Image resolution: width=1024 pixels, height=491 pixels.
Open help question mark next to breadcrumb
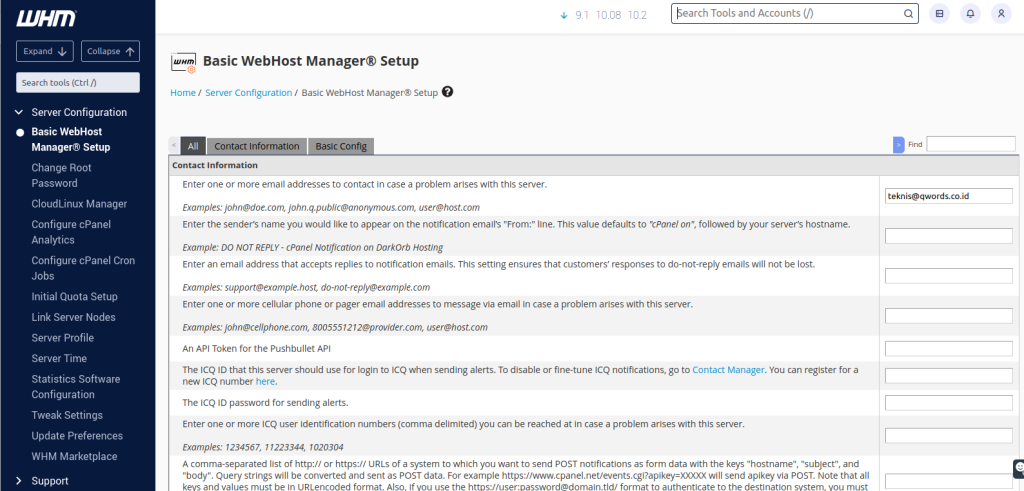(447, 92)
